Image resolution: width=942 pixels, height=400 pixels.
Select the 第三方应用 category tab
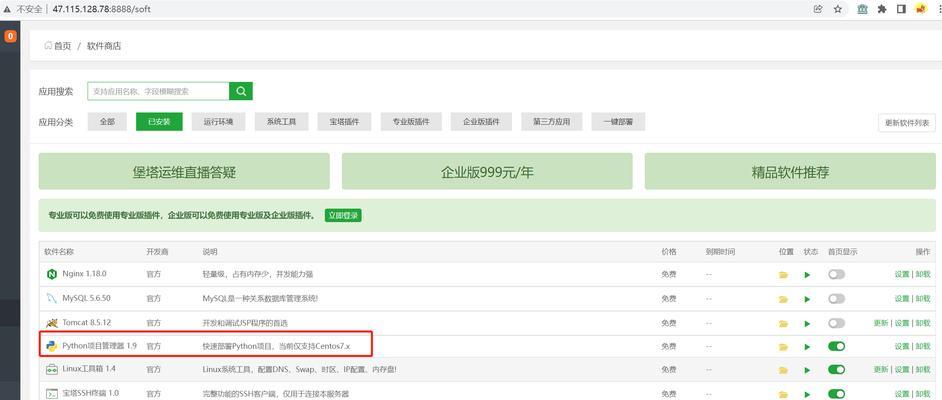[x=552, y=122]
